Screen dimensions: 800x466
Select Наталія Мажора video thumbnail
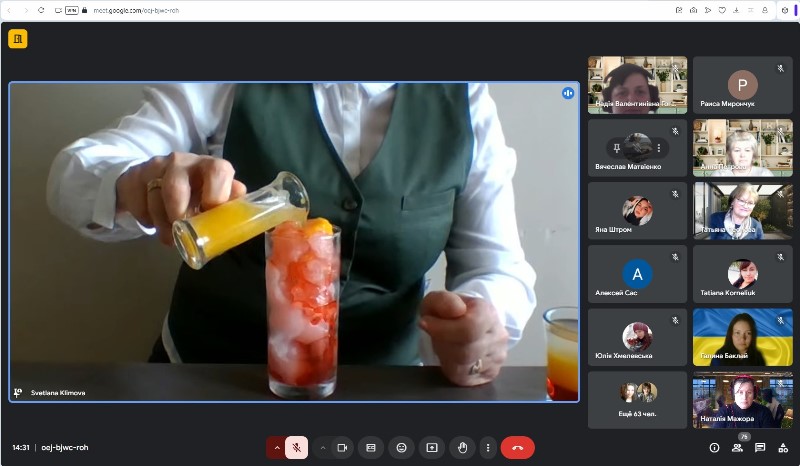click(742, 400)
